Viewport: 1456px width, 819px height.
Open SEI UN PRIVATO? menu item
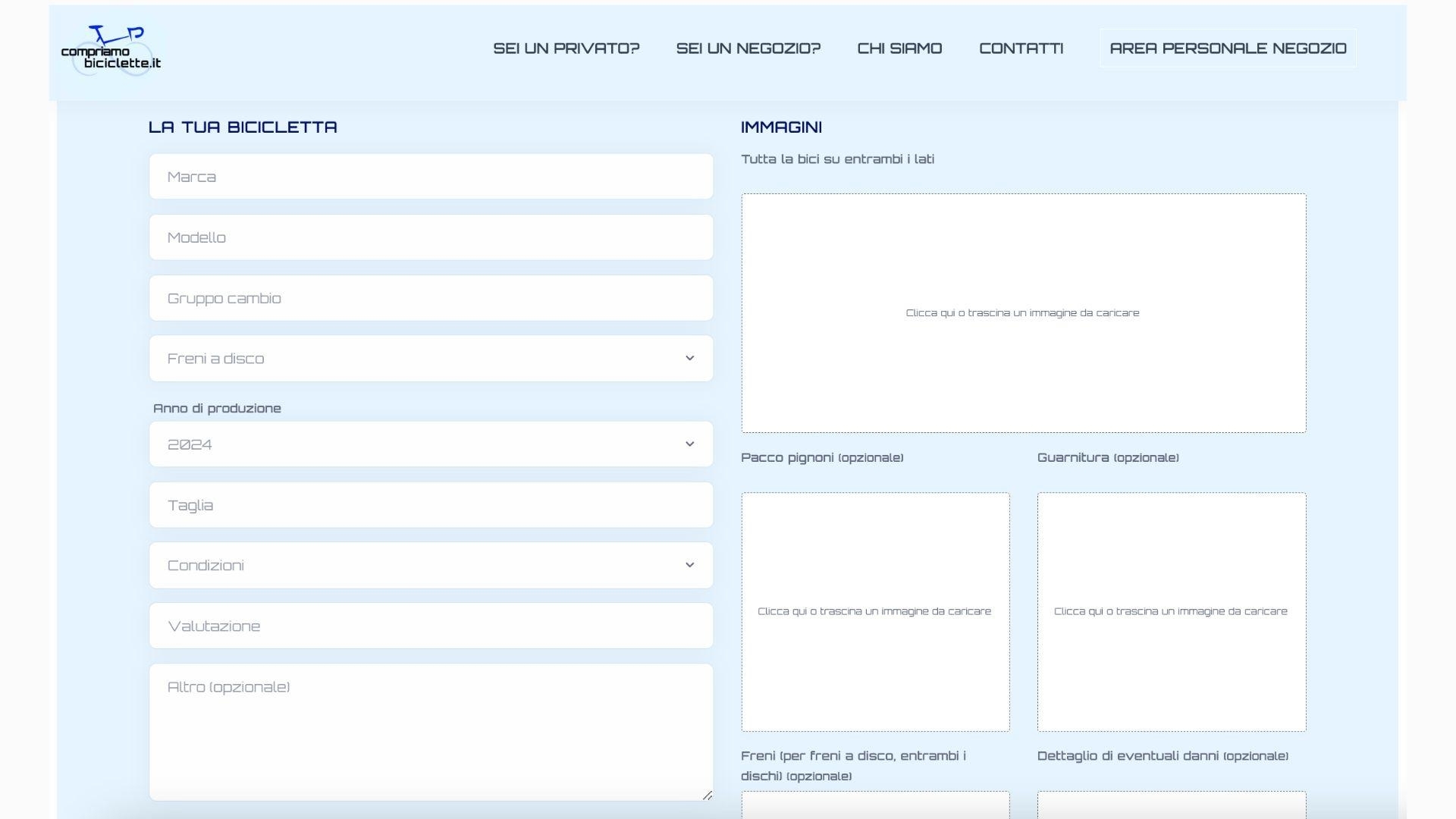566,49
